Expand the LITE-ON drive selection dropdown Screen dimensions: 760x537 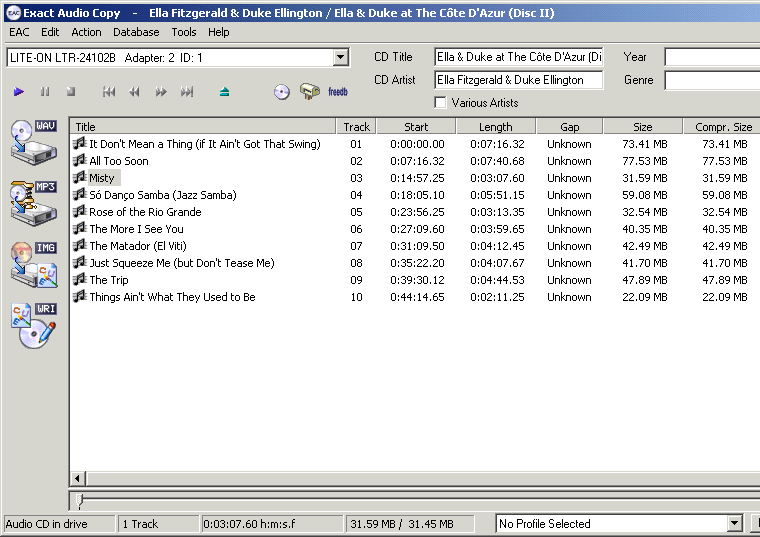pos(341,58)
